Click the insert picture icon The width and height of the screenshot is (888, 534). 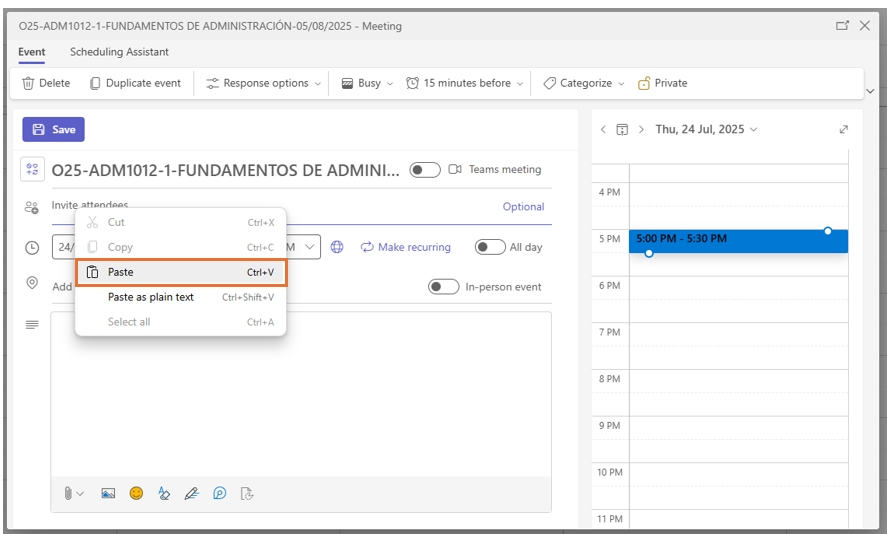point(108,494)
